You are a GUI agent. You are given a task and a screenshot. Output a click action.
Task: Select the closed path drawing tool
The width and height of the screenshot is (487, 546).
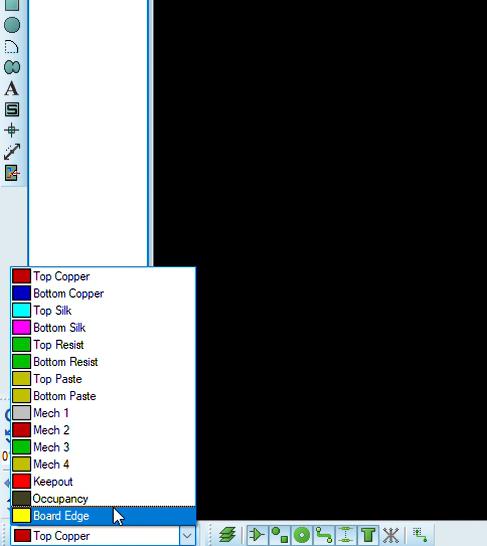(x=12, y=67)
